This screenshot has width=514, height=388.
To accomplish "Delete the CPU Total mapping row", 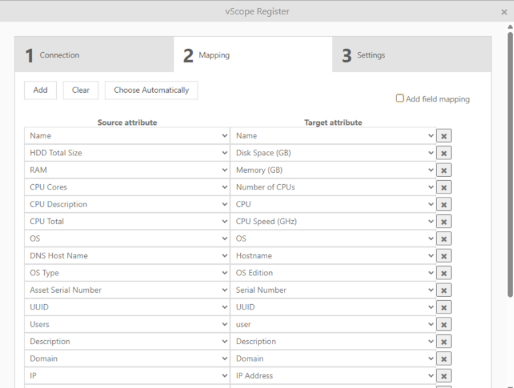I will pyautogui.click(x=444, y=222).
